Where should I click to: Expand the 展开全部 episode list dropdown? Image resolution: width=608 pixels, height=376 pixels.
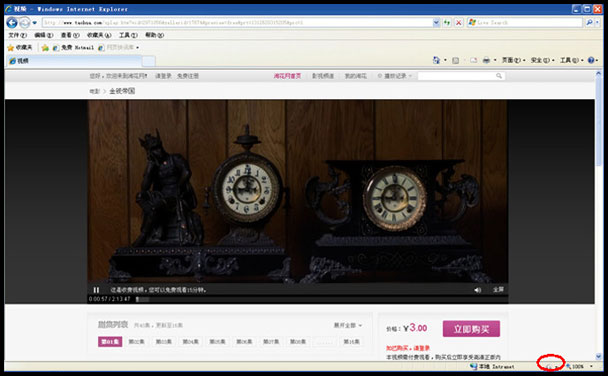coord(348,325)
